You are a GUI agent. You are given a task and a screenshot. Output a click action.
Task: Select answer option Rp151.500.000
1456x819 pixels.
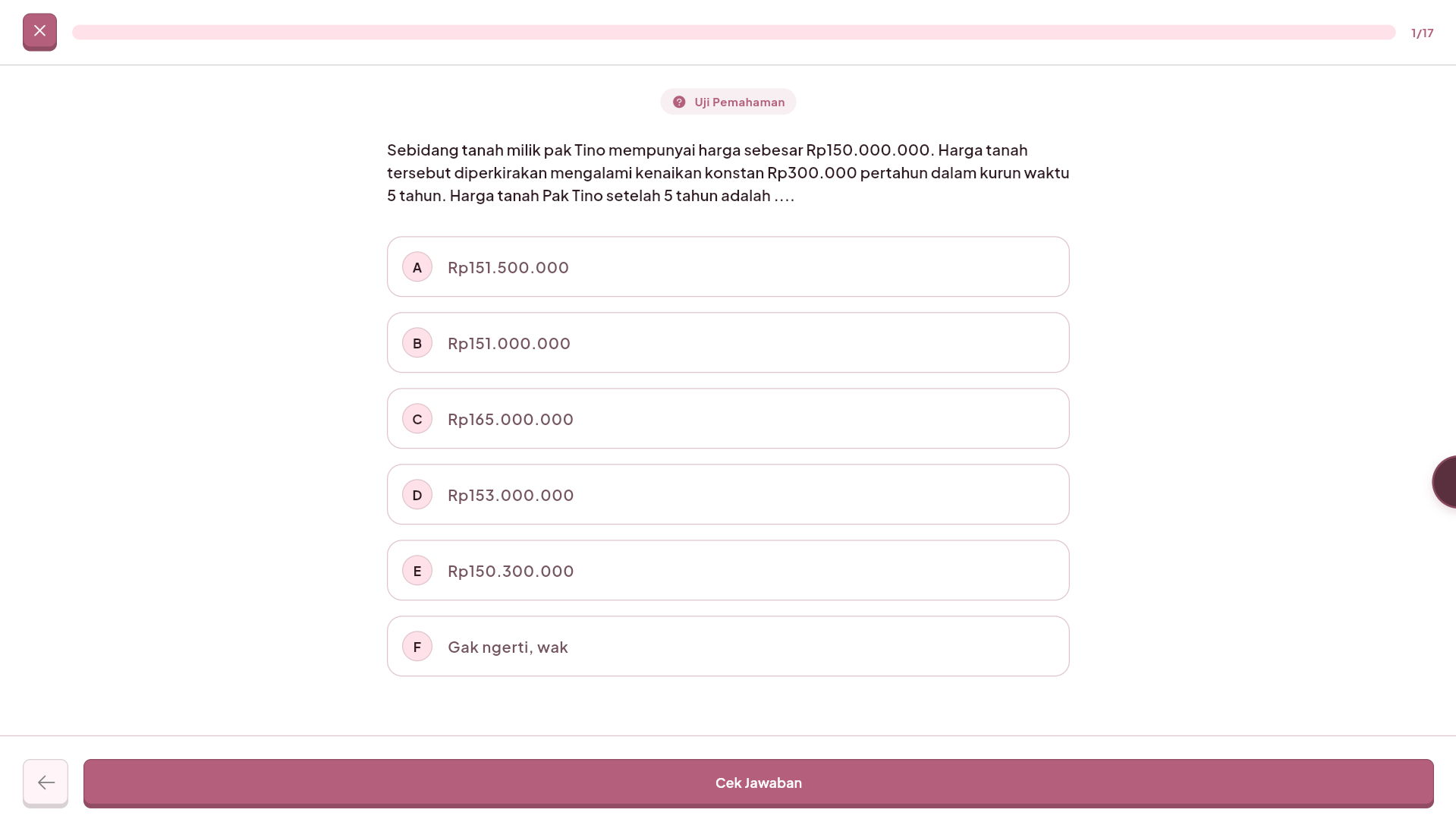click(728, 266)
